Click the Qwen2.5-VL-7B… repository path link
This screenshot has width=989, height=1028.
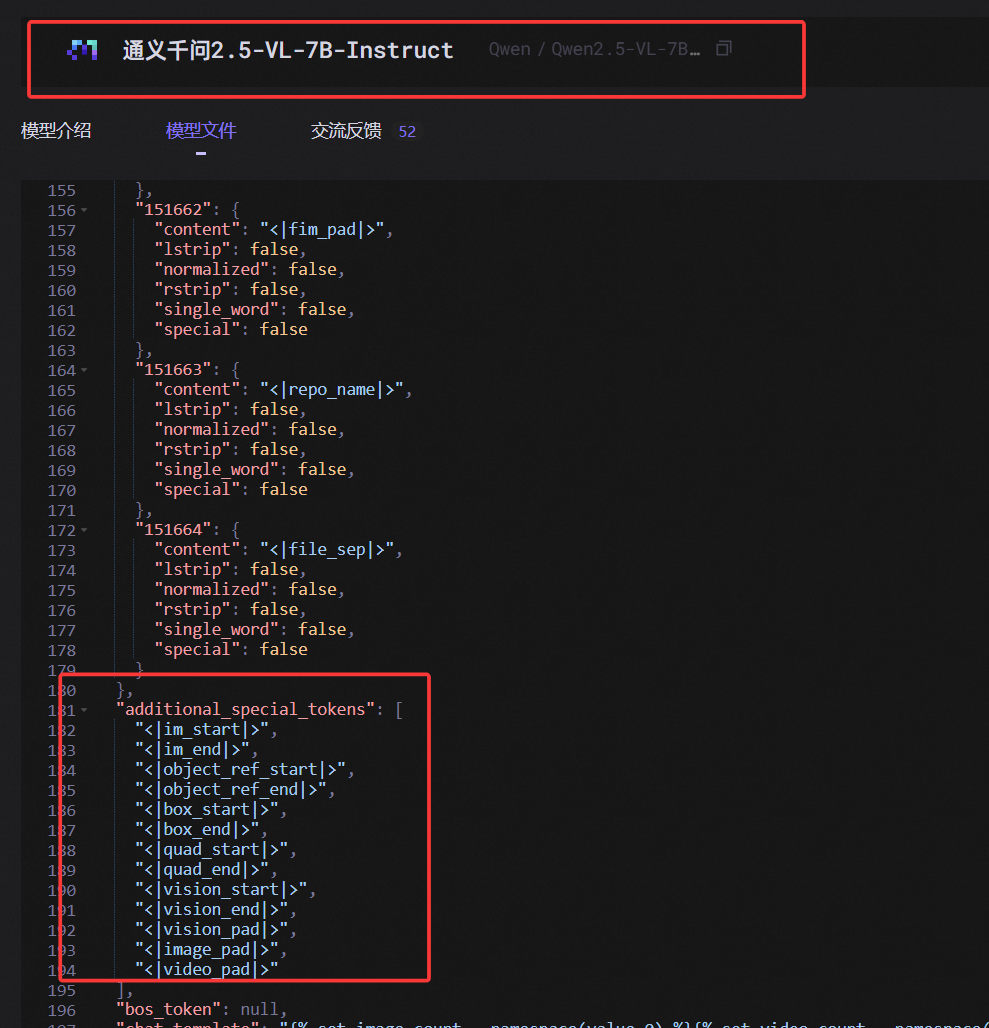coord(626,50)
